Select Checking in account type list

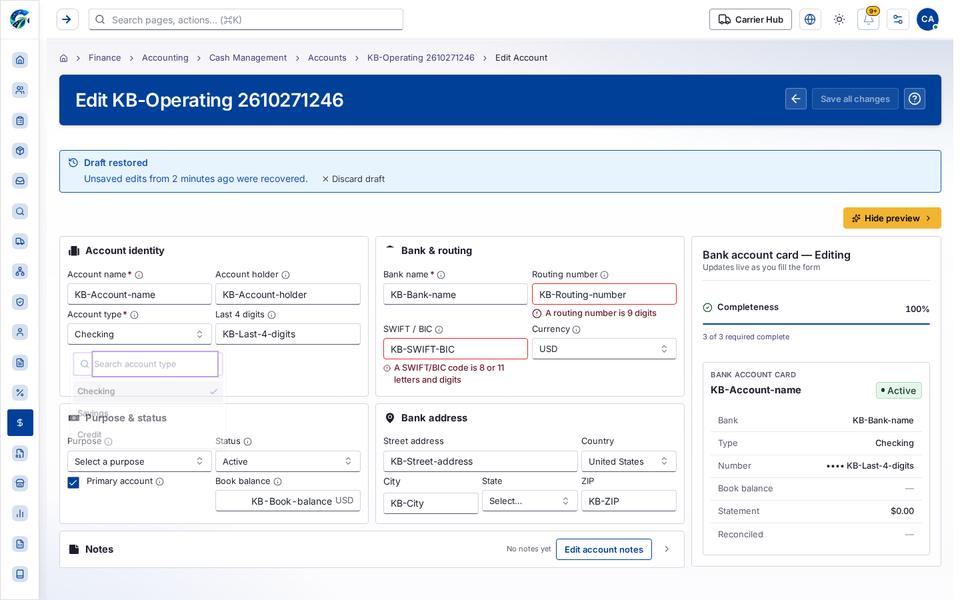point(147,391)
